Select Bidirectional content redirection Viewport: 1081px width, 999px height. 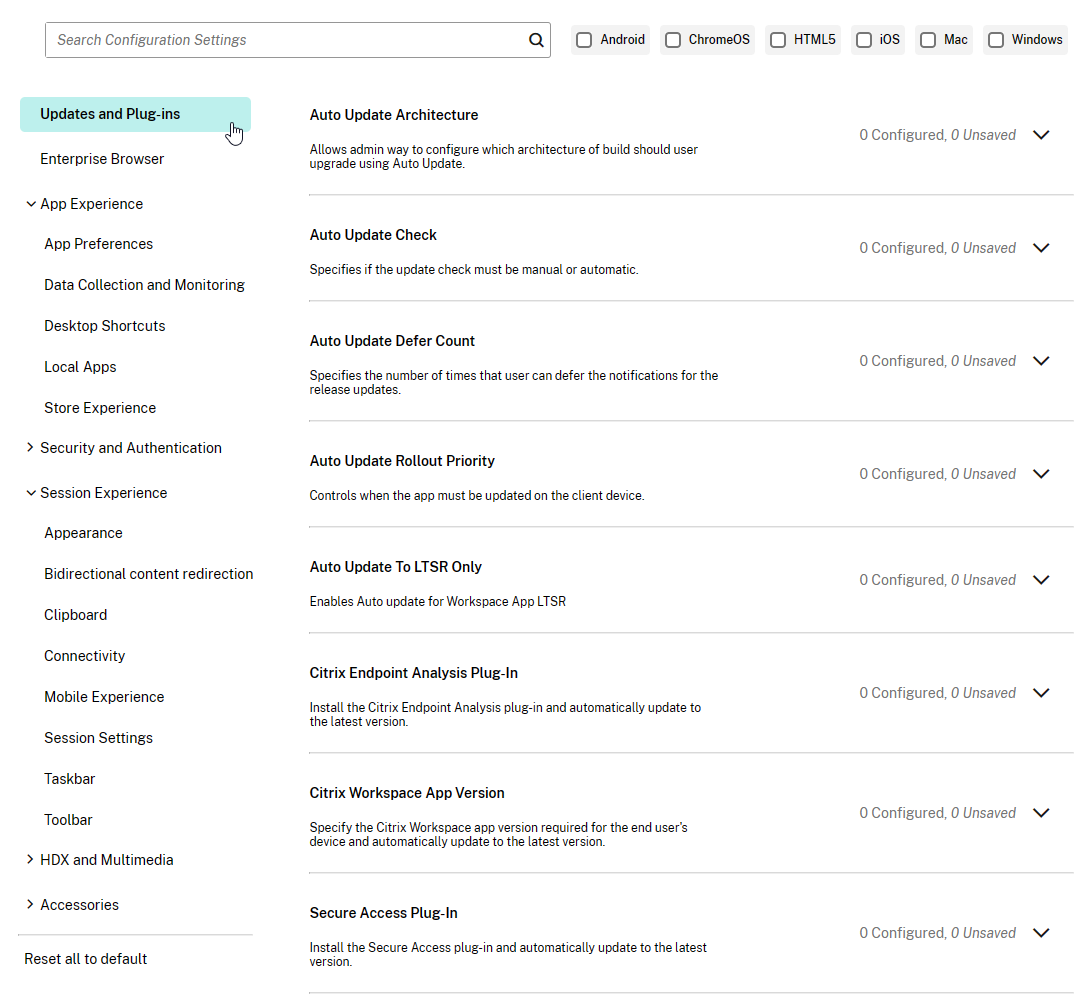click(148, 574)
